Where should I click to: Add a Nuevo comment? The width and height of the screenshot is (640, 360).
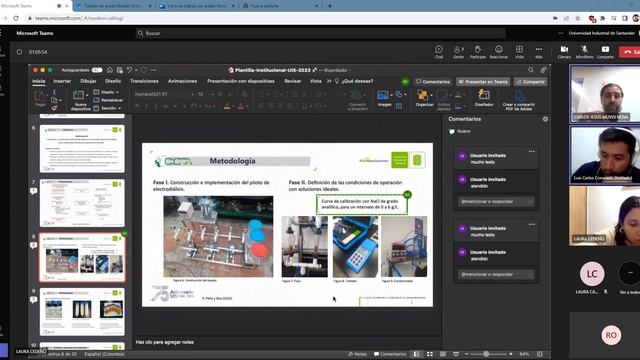pyautogui.click(x=460, y=131)
